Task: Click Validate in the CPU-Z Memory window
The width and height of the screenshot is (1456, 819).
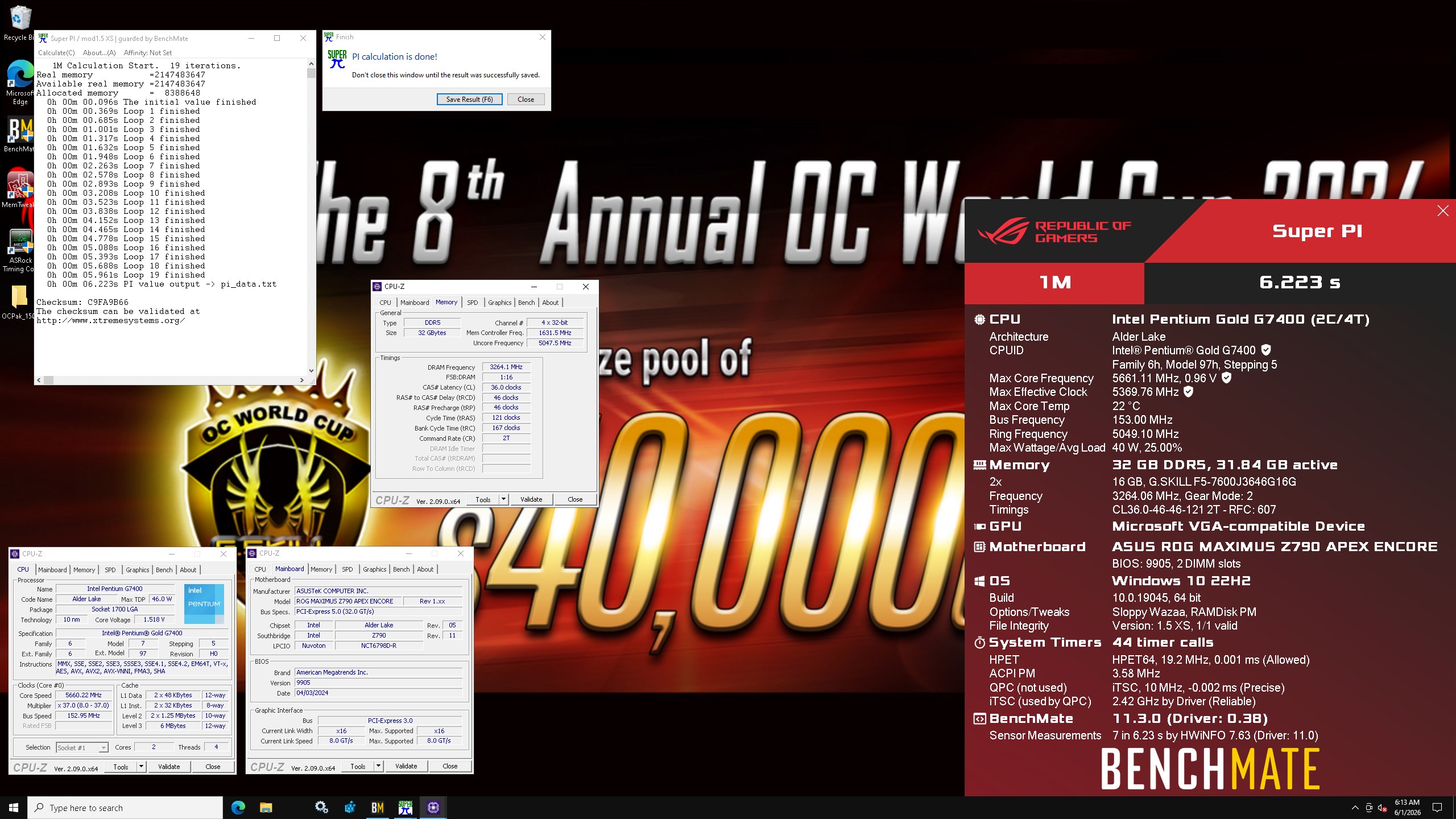Action: [x=531, y=499]
